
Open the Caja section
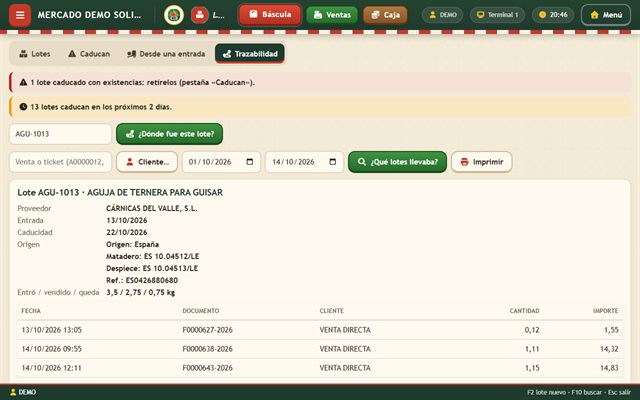pyautogui.click(x=385, y=15)
